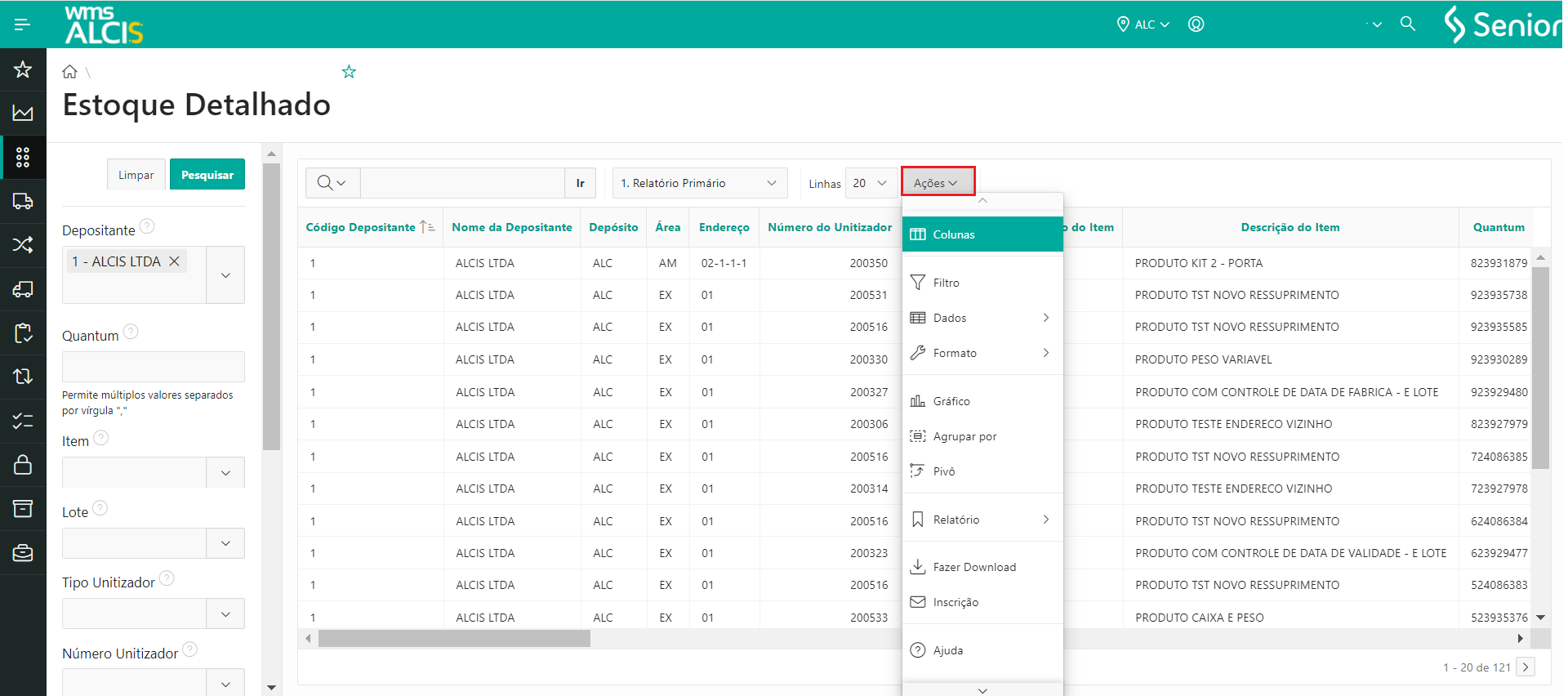Expand the Relatório Primário dropdown

coord(699,183)
